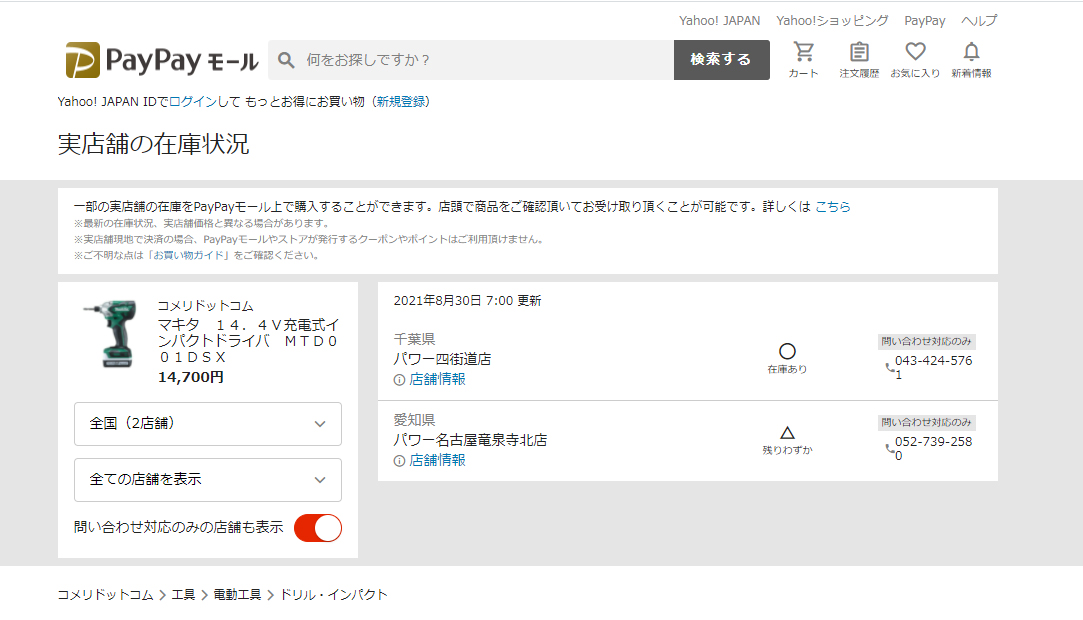Click store name パワー四街道店

coord(442,359)
